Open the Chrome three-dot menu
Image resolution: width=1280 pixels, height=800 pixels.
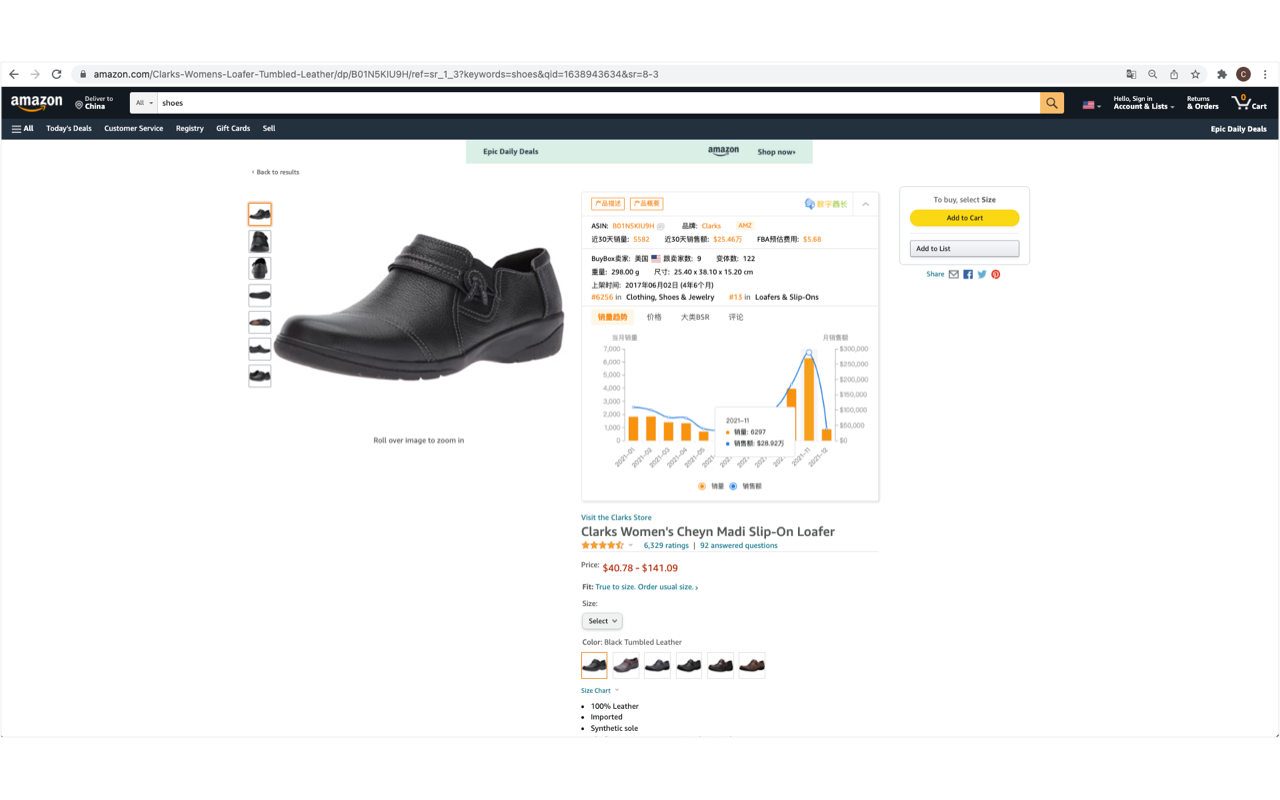pyautogui.click(x=1265, y=74)
